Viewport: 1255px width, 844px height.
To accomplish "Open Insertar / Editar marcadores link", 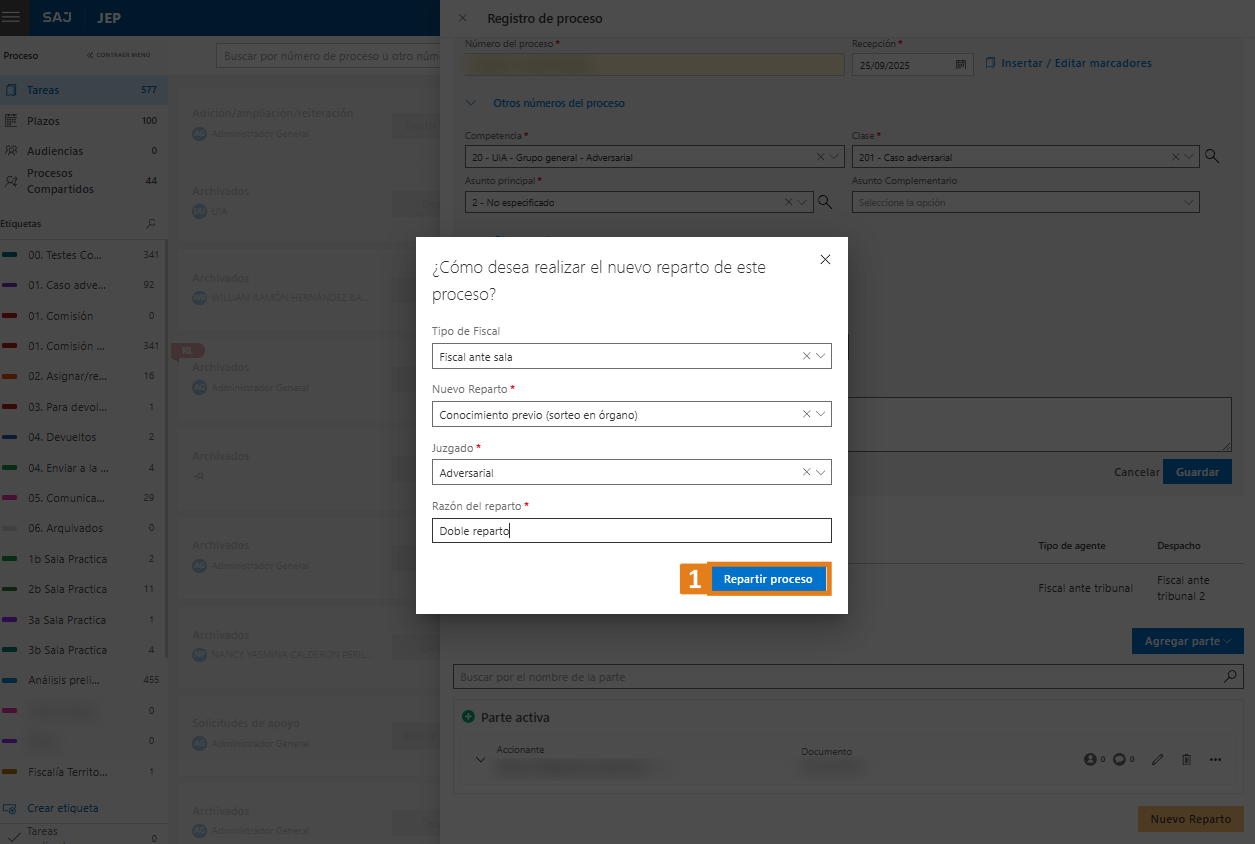I will [1076, 63].
